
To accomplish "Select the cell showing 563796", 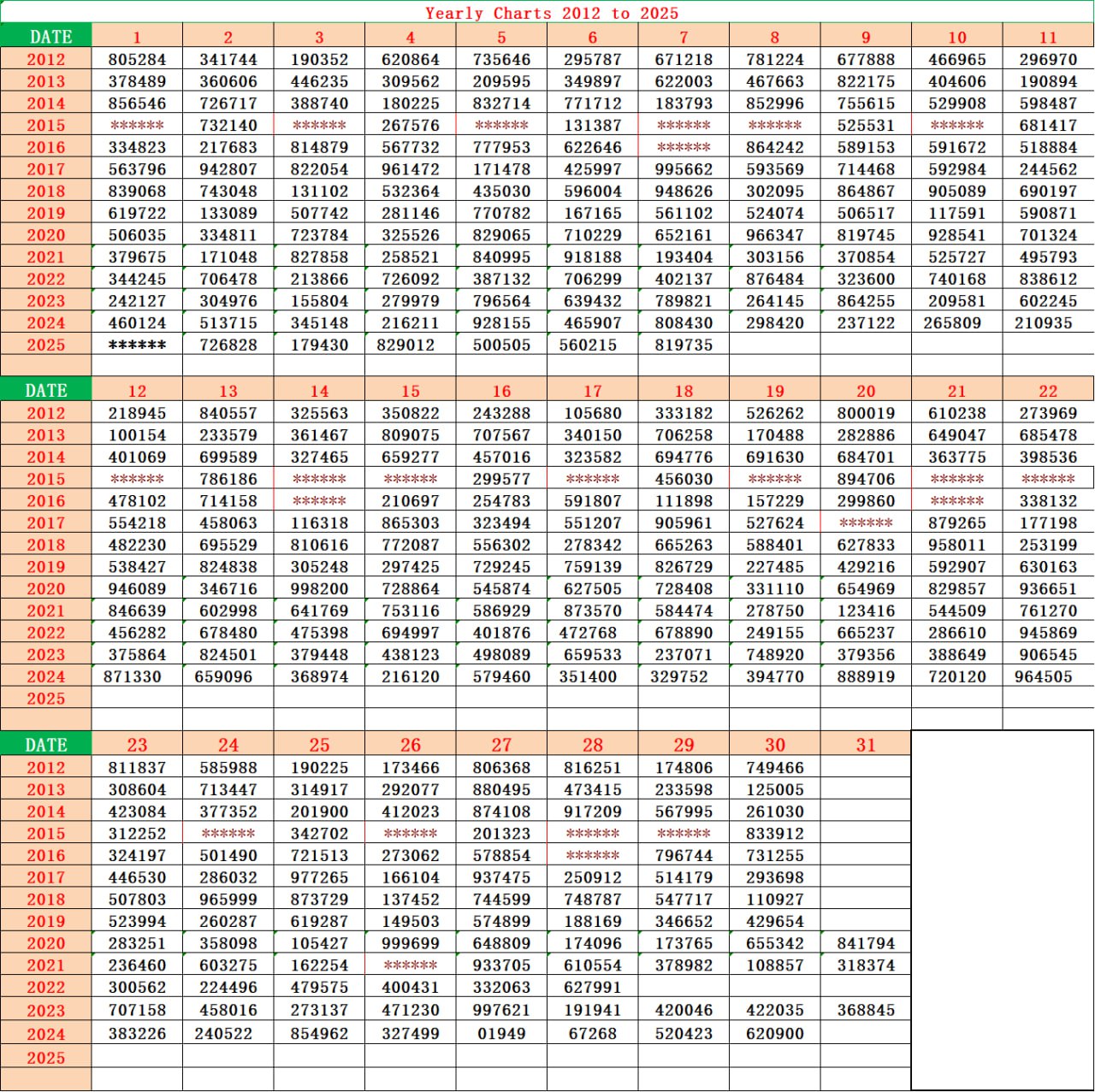I will (137, 169).
